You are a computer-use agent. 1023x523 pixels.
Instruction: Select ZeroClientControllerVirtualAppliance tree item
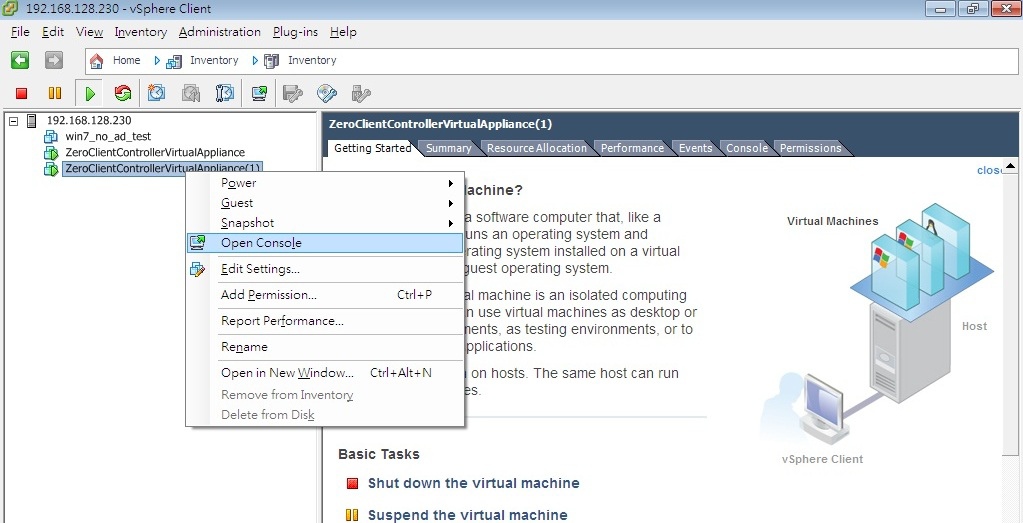(155, 153)
